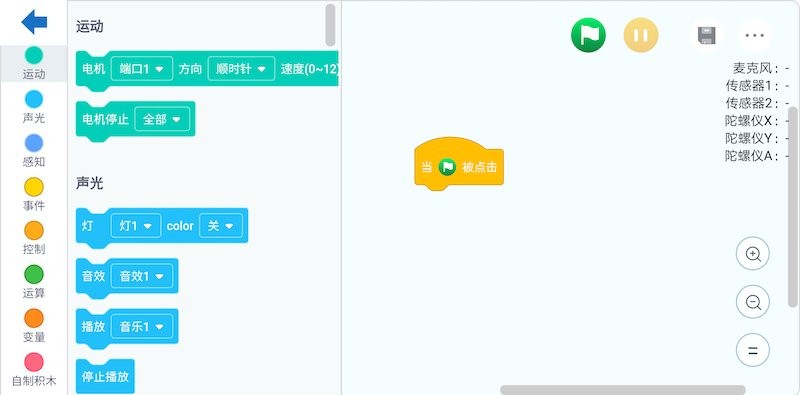Zoom out of the workspace
Viewport: 800px width, 395px height.
point(753,302)
